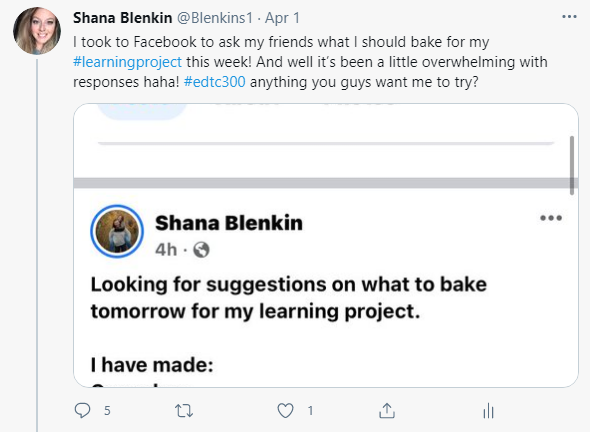Click the reply speech bubble icon
Viewport: 590px width, 439px height.
[82, 410]
